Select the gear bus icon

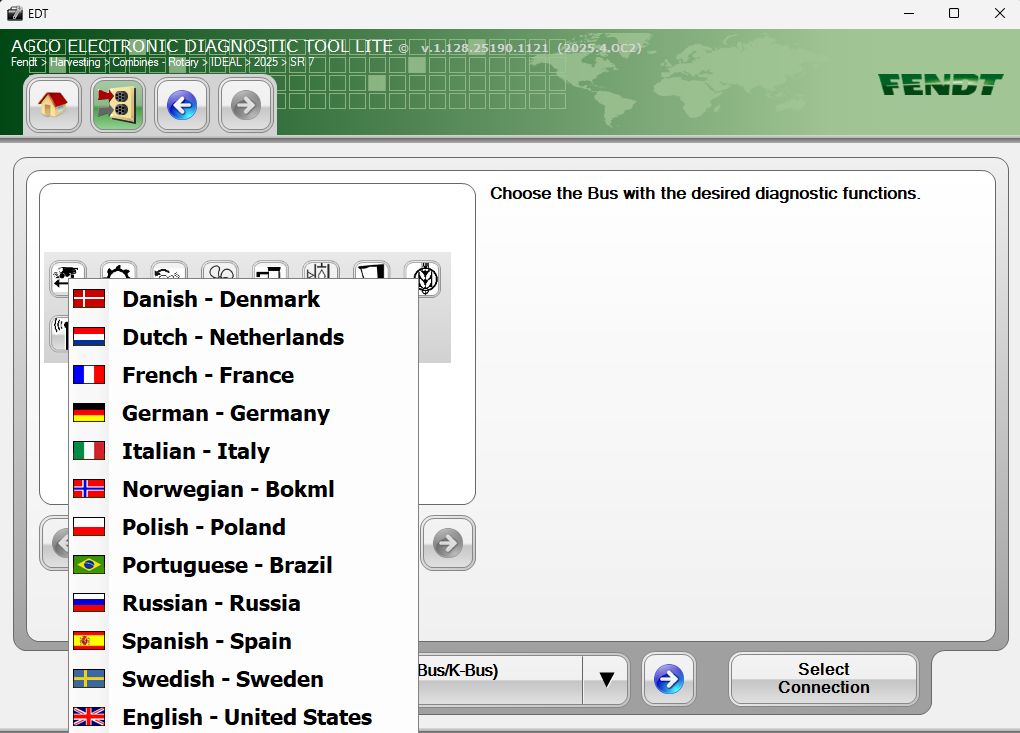pos(118,272)
